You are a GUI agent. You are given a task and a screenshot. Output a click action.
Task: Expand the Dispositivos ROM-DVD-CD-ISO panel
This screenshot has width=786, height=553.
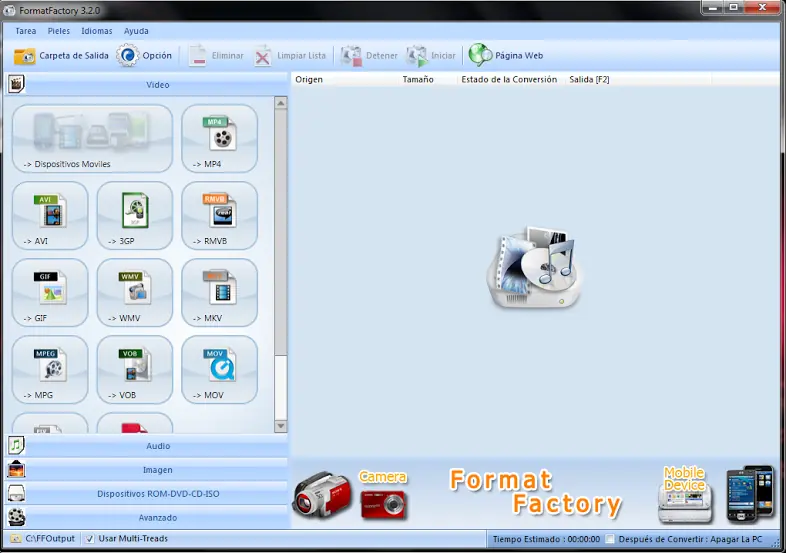click(x=147, y=494)
